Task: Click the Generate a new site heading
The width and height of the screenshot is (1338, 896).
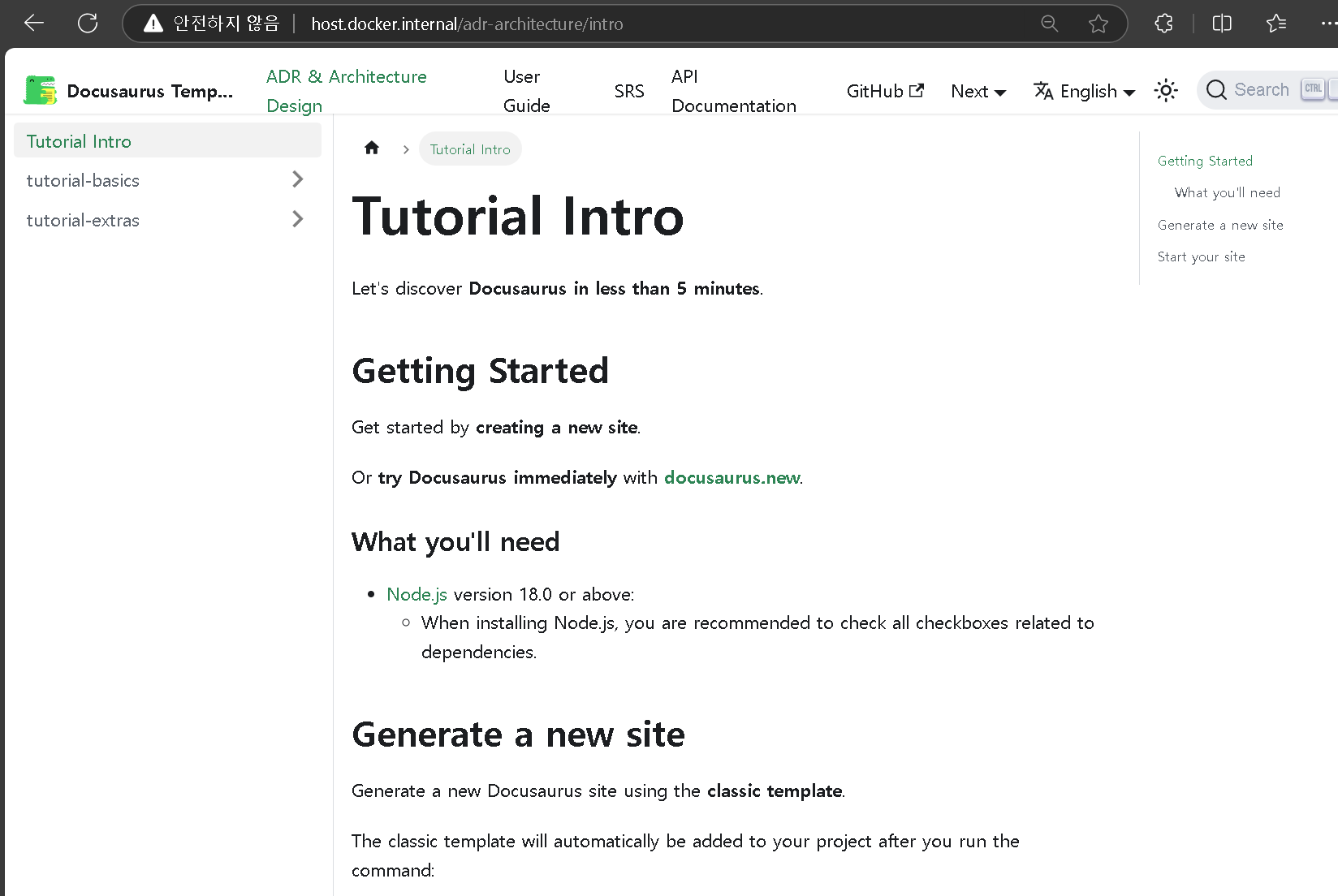Action: [518, 734]
